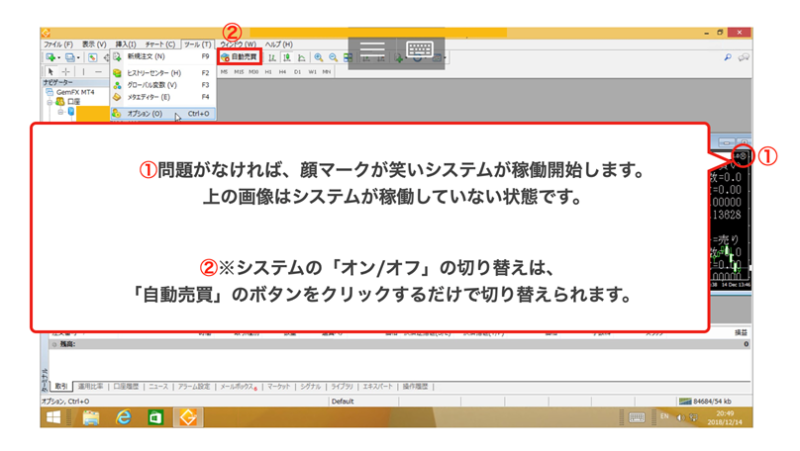Image resolution: width=800 pixels, height=451 pixels.
Task: Select the D1 timeframe
Action: point(297,72)
